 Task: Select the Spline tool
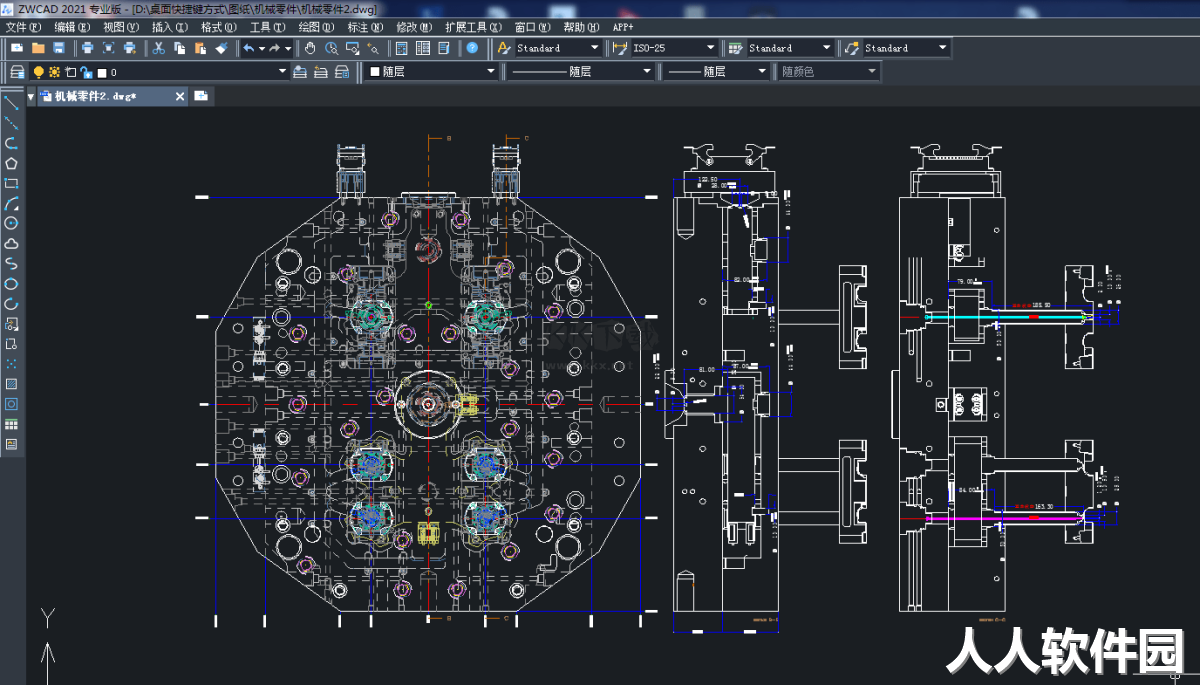pos(12,263)
